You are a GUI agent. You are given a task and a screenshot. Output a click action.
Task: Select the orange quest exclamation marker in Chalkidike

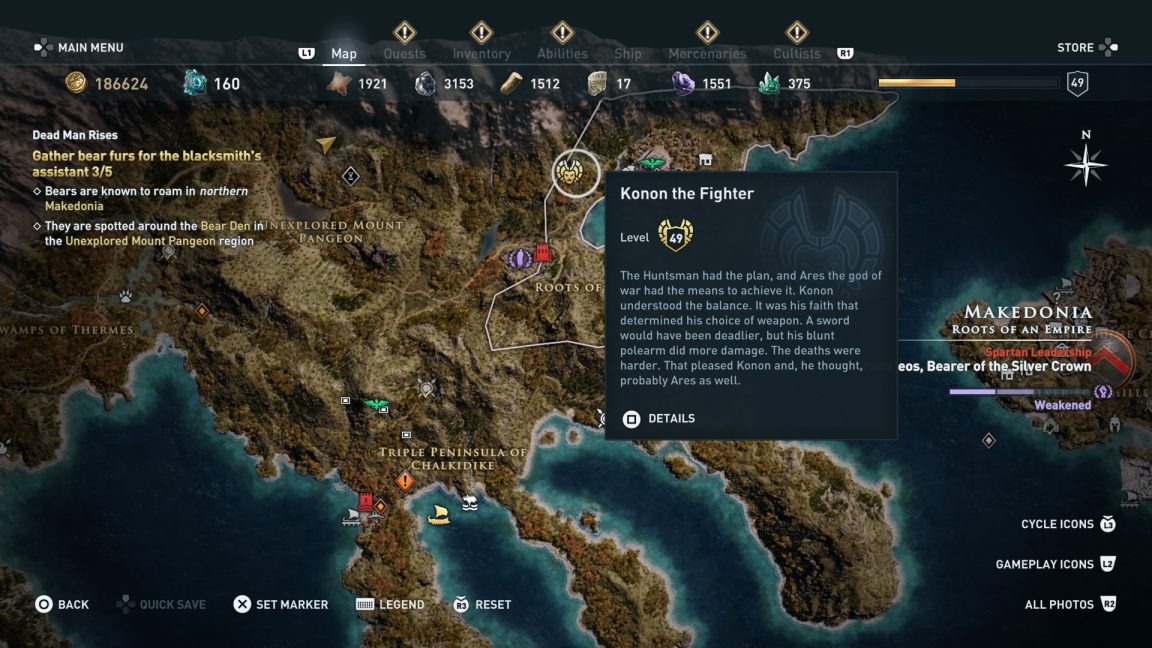click(405, 481)
